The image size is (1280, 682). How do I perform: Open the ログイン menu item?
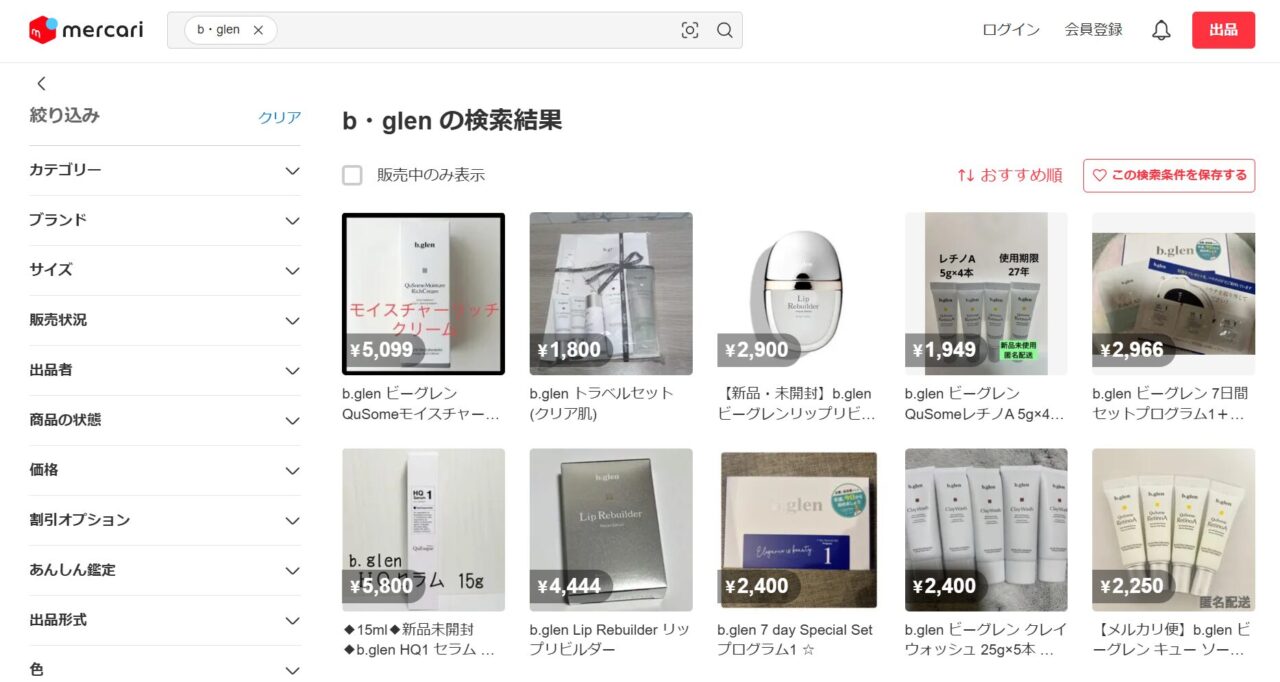[1011, 30]
